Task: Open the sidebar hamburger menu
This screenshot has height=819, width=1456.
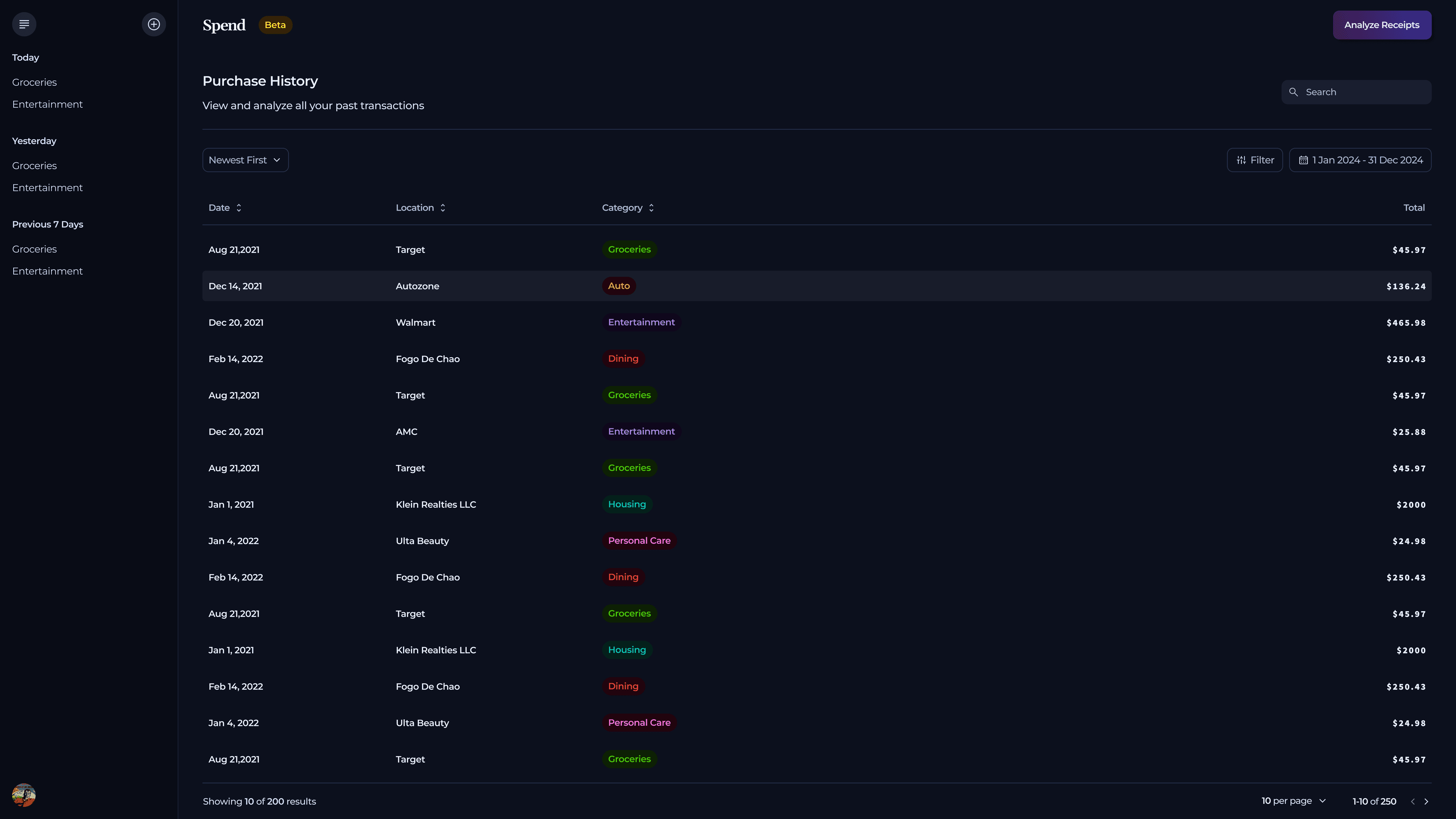Action: point(24,24)
